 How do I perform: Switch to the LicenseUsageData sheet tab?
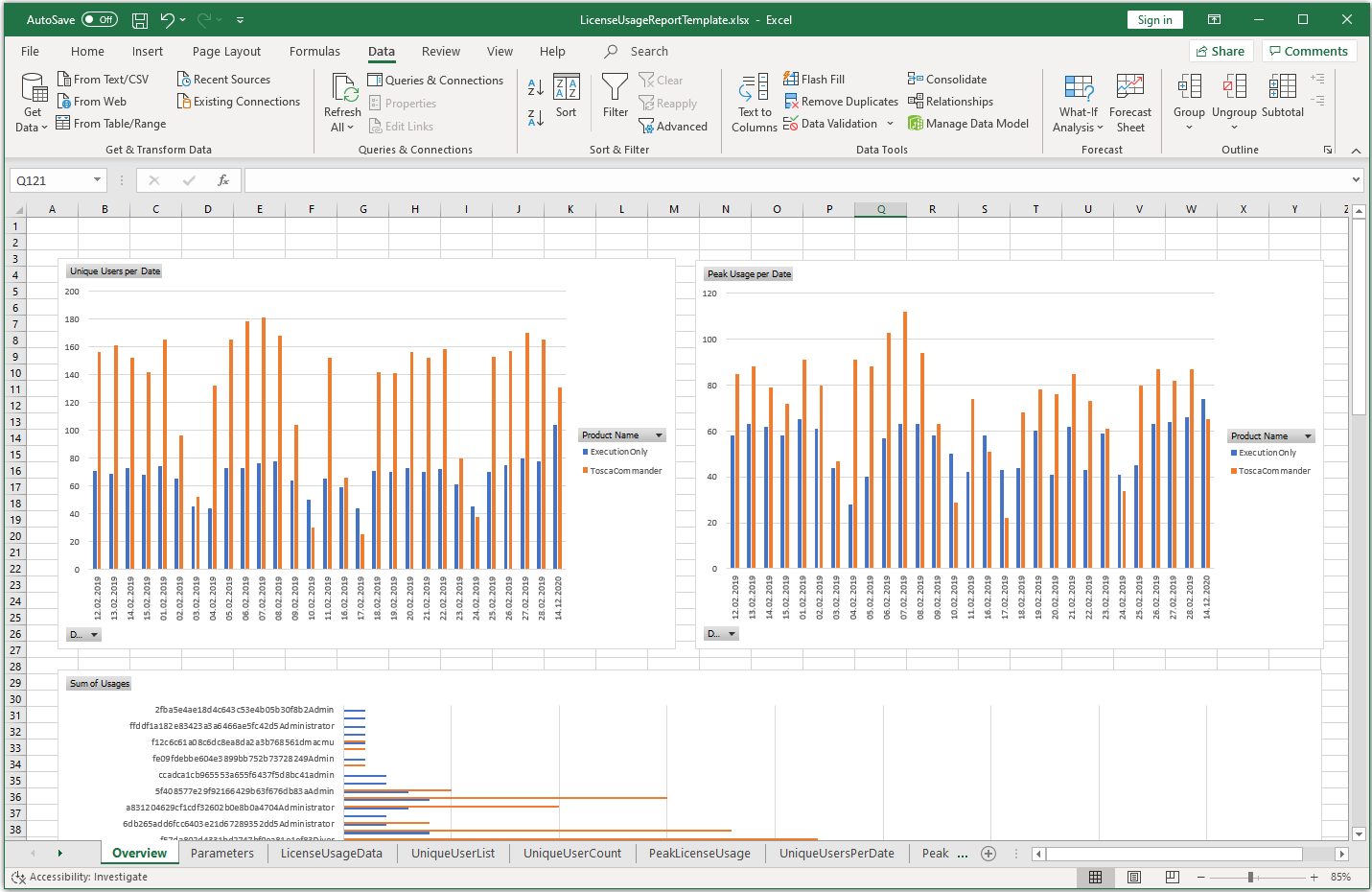(x=331, y=854)
